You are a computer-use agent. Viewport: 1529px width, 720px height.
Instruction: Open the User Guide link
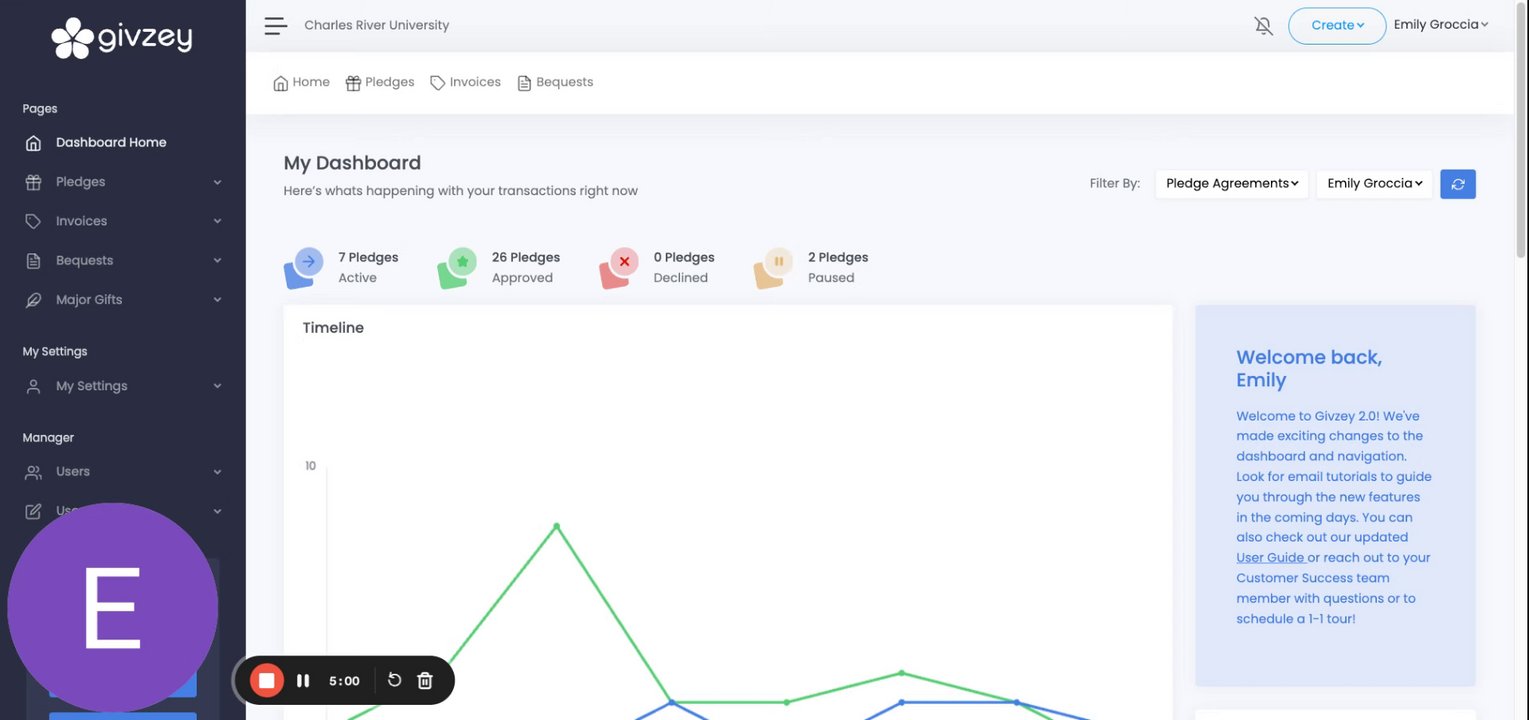(1270, 558)
